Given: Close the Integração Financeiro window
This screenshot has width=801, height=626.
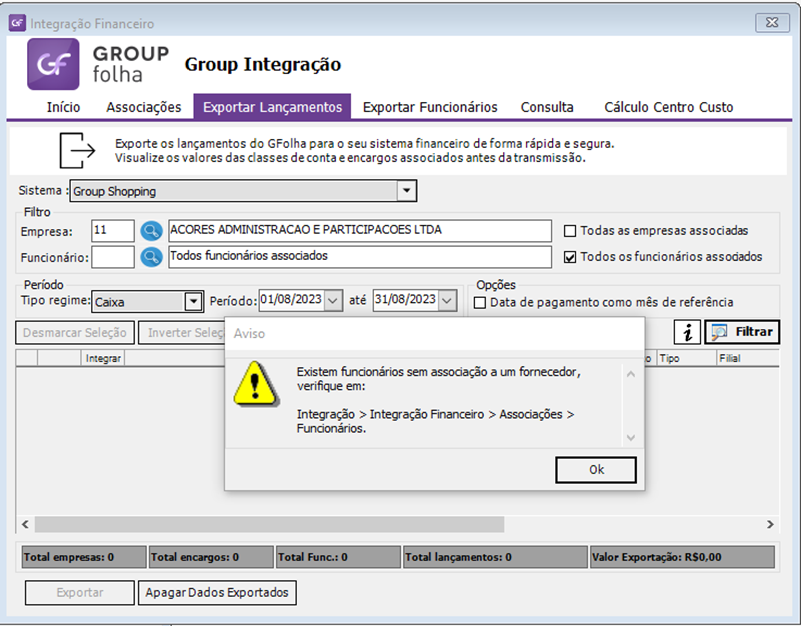Looking at the screenshot, I should [x=772, y=22].
